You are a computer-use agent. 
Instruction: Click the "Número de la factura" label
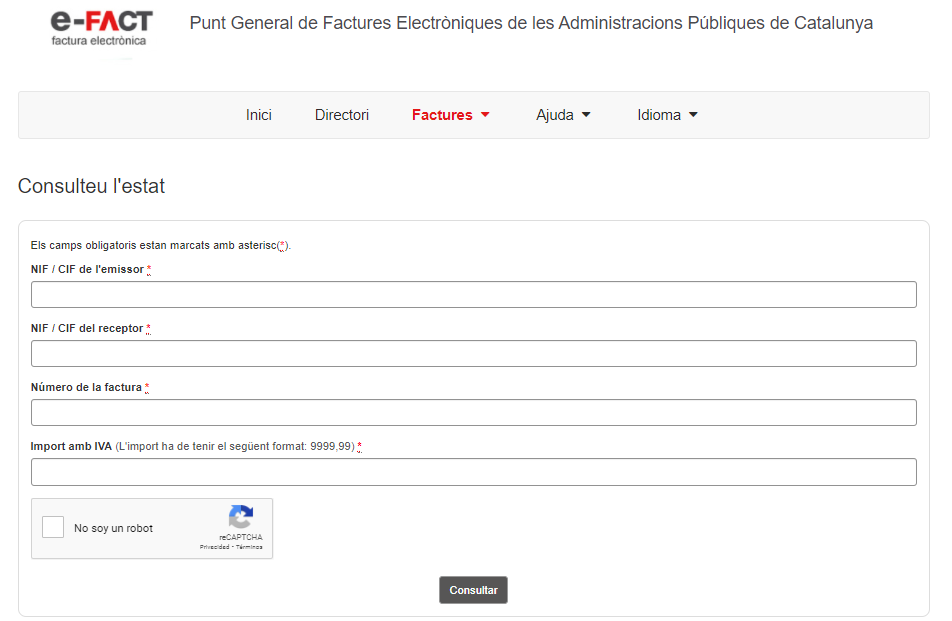point(86,388)
